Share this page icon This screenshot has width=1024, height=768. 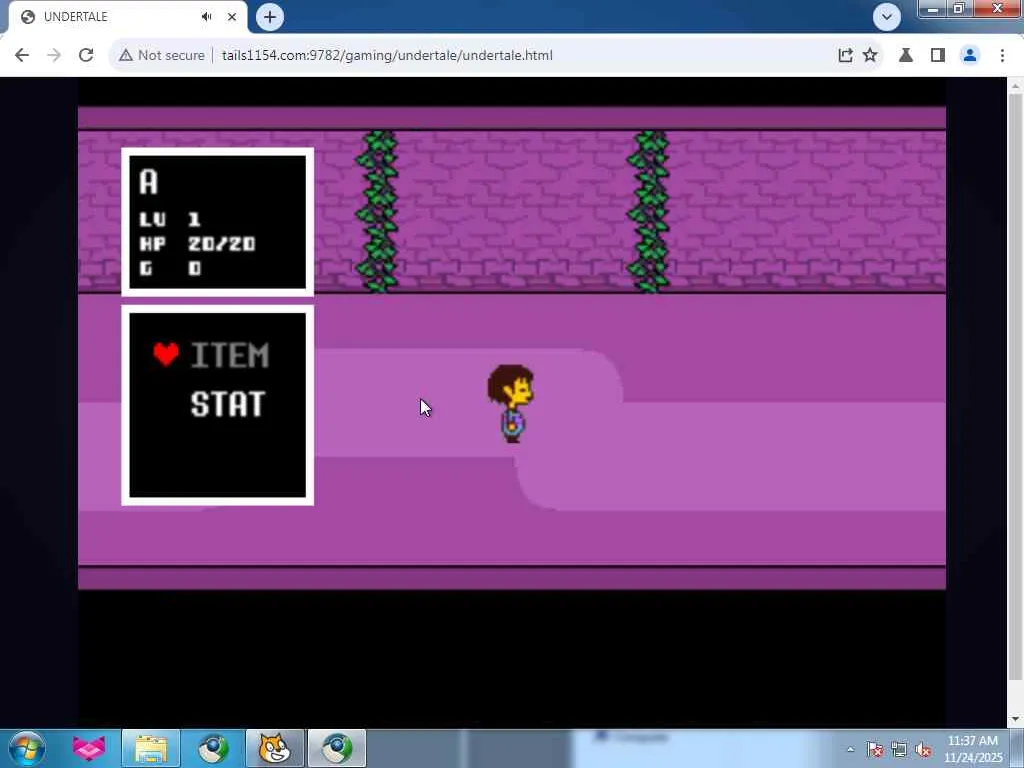[x=845, y=56]
